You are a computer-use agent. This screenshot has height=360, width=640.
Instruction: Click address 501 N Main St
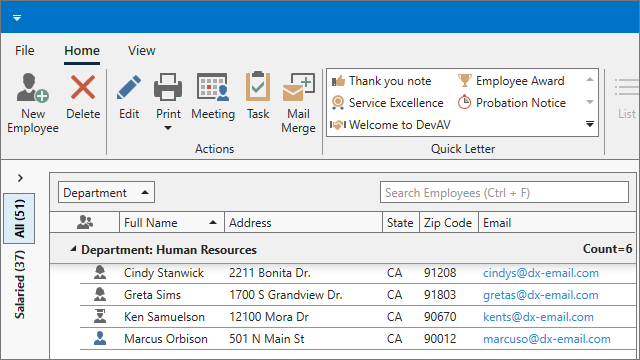click(x=267, y=339)
